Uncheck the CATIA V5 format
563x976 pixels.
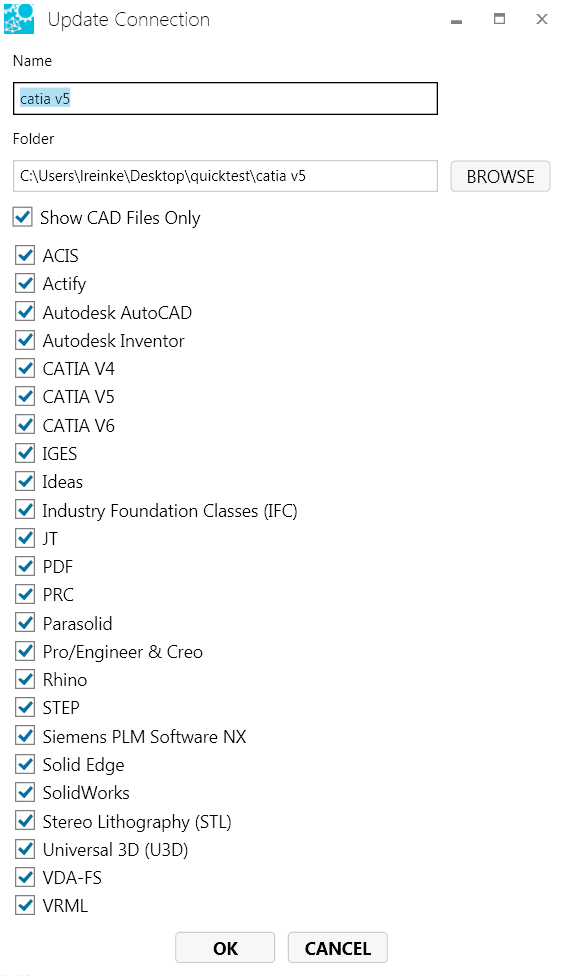coord(25,396)
